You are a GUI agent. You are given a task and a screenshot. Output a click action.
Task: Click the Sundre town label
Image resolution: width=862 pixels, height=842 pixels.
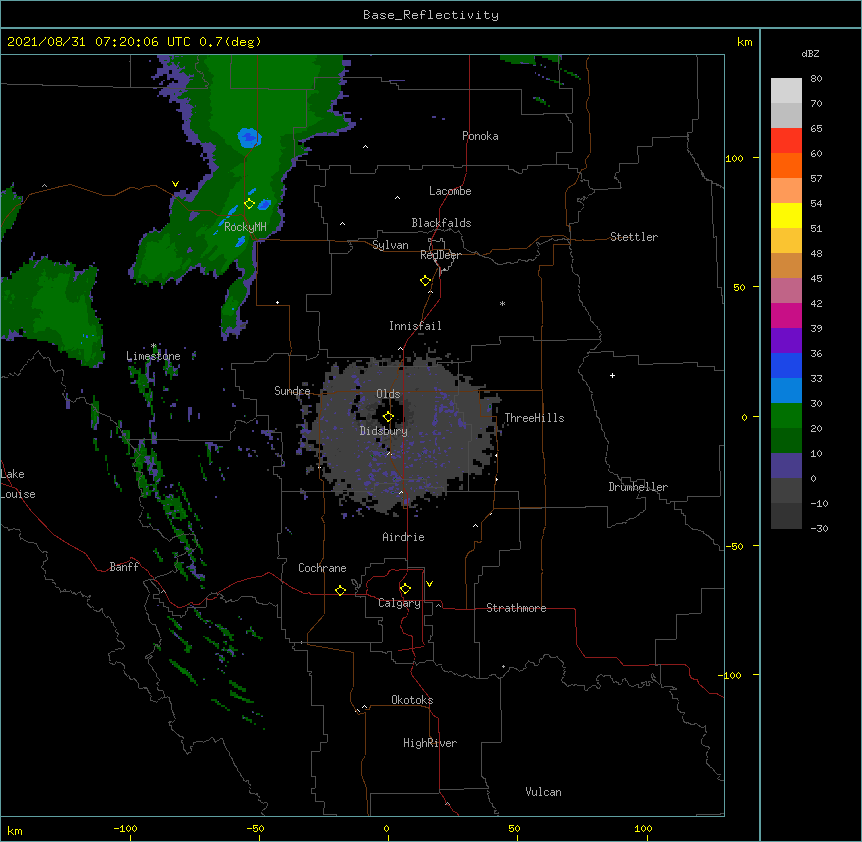pyautogui.click(x=292, y=391)
